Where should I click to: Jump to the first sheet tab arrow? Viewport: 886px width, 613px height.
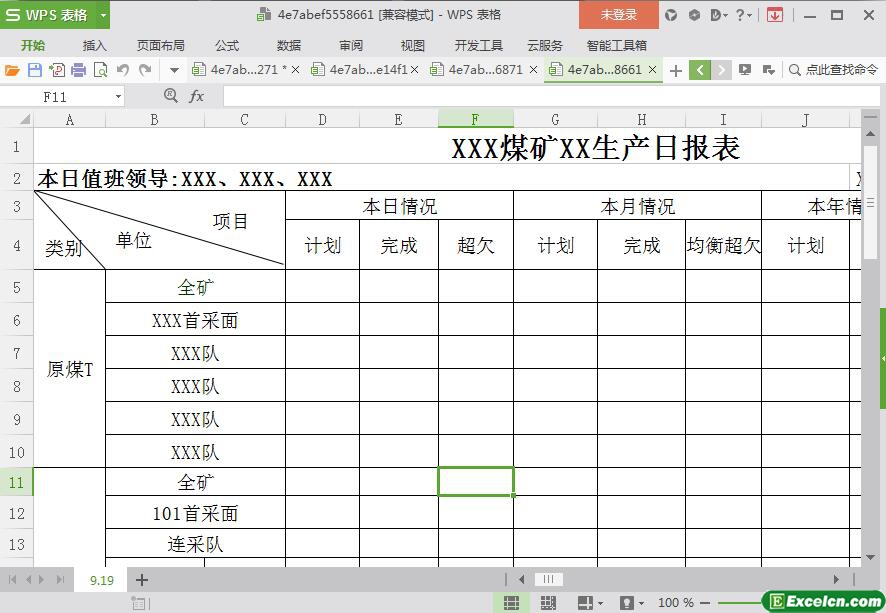tap(12, 580)
